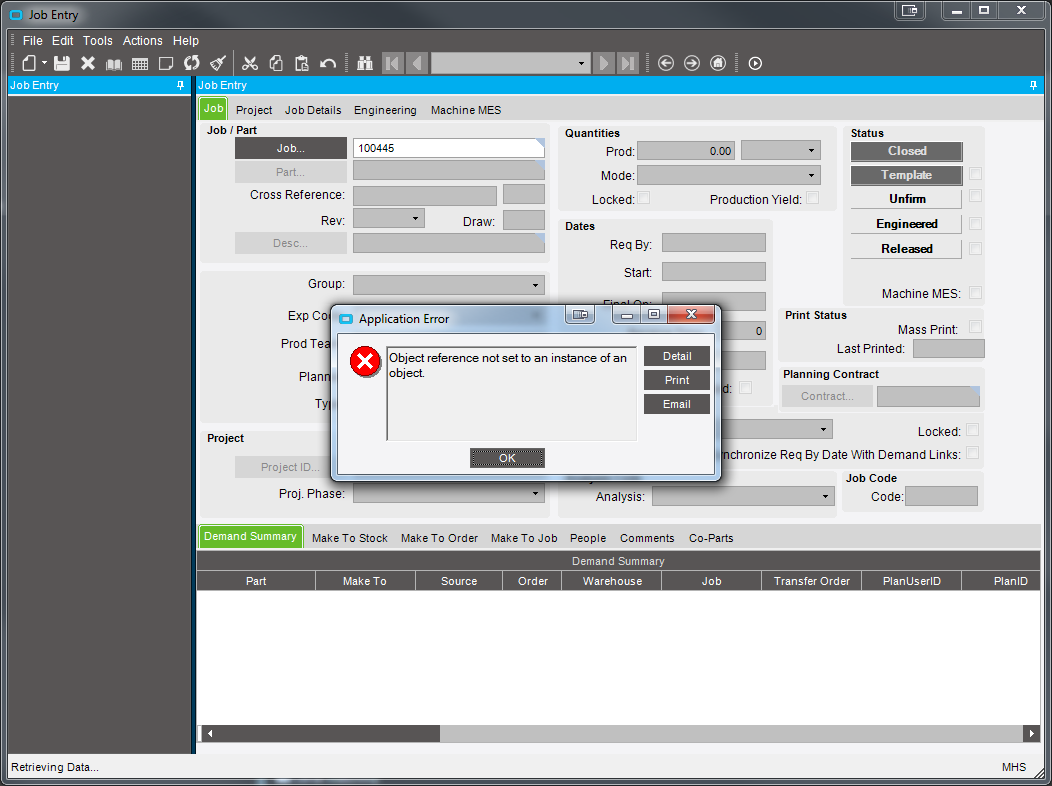Toggle the Machine MES checkbox

[x=976, y=292]
